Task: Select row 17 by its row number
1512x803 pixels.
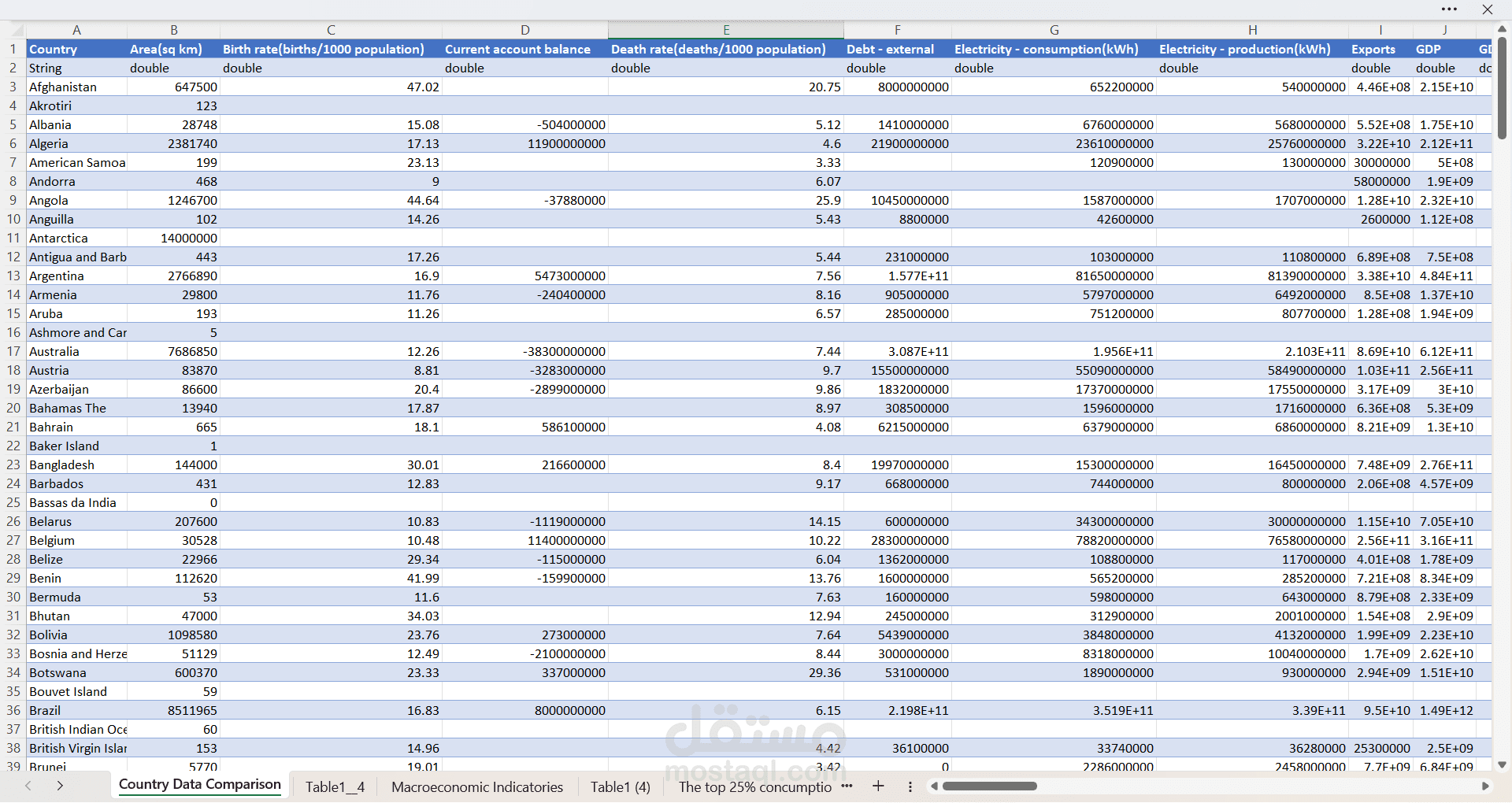Action: coord(13,351)
